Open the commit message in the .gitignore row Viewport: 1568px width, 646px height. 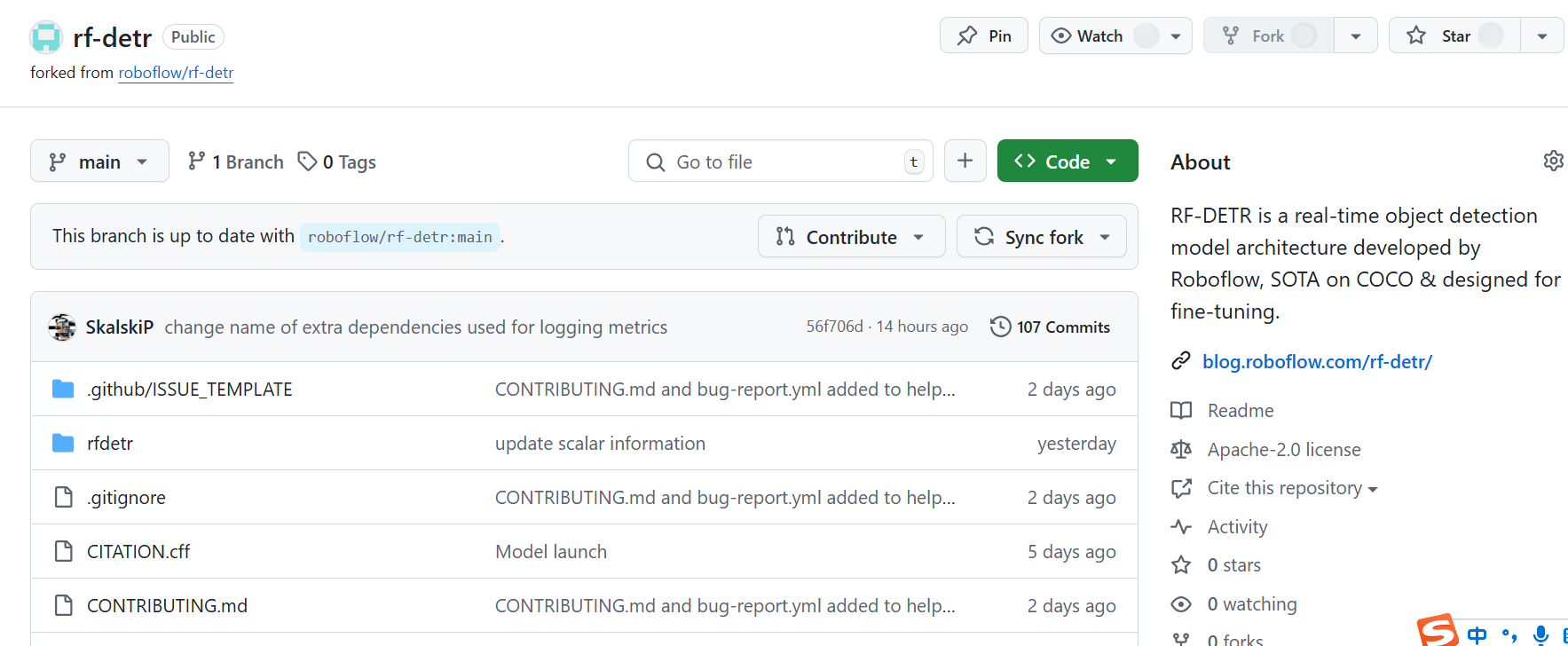[725, 498]
